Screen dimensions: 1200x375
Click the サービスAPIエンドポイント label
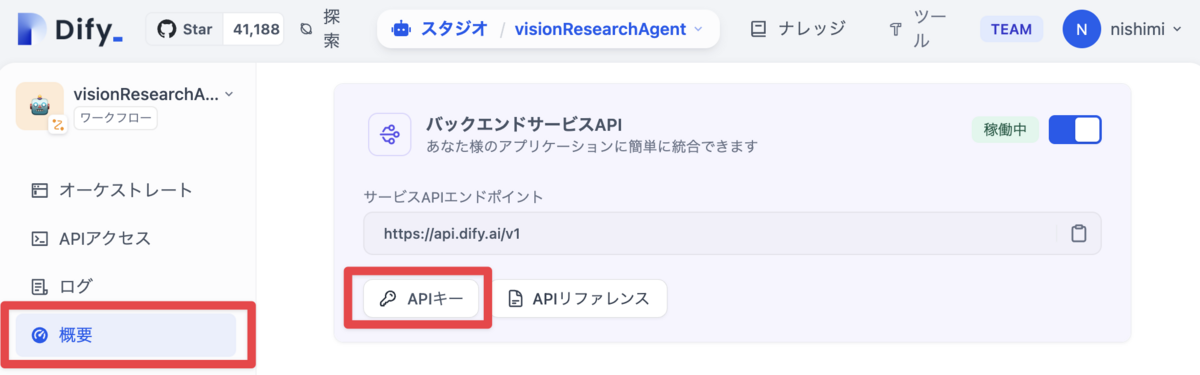(455, 196)
